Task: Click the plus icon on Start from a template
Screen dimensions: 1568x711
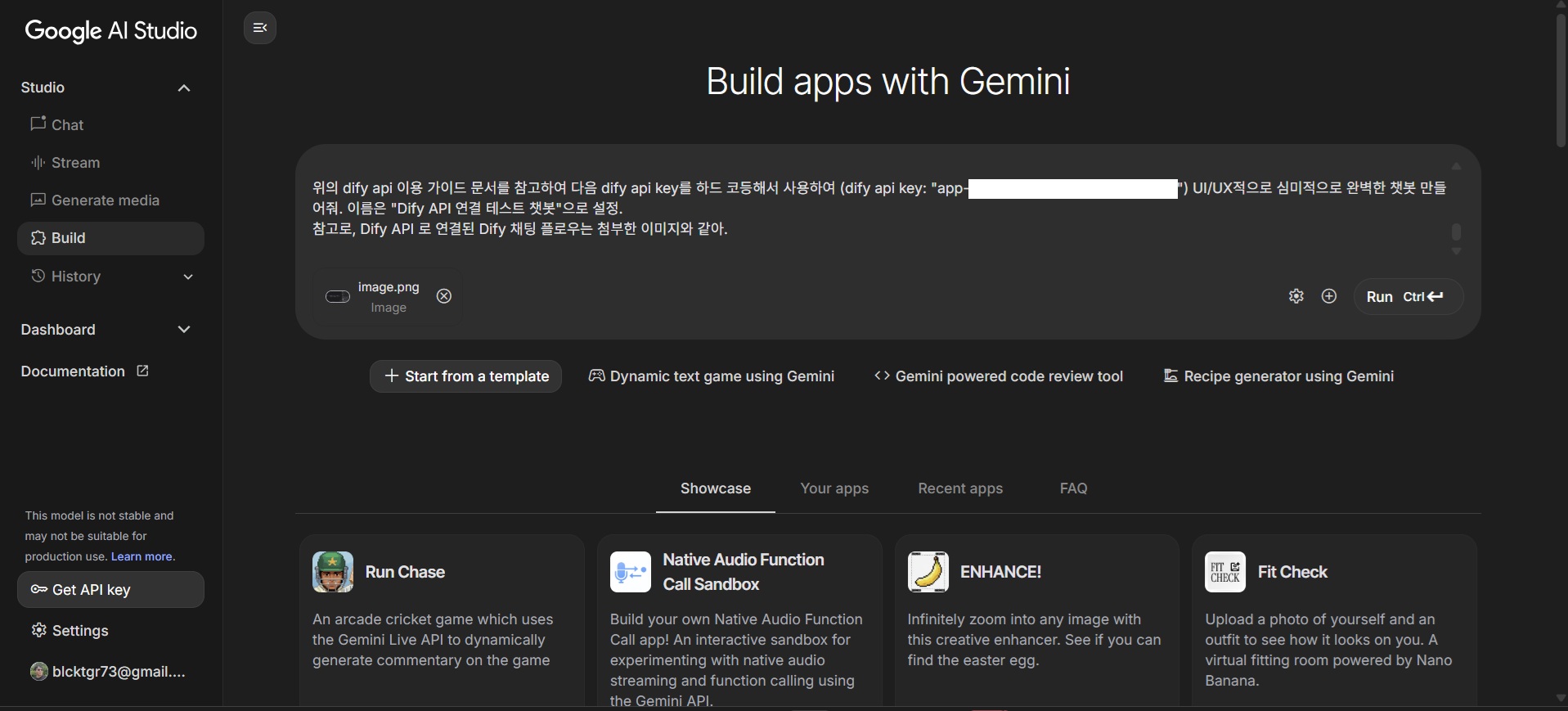Action: 391,376
